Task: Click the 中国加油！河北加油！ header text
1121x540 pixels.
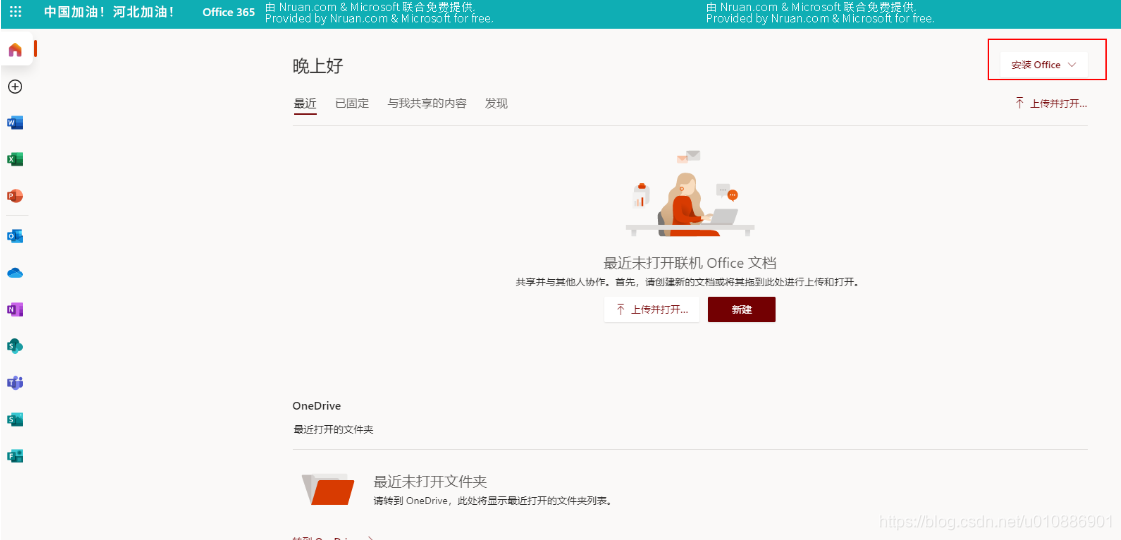Action: (x=109, y=12)
